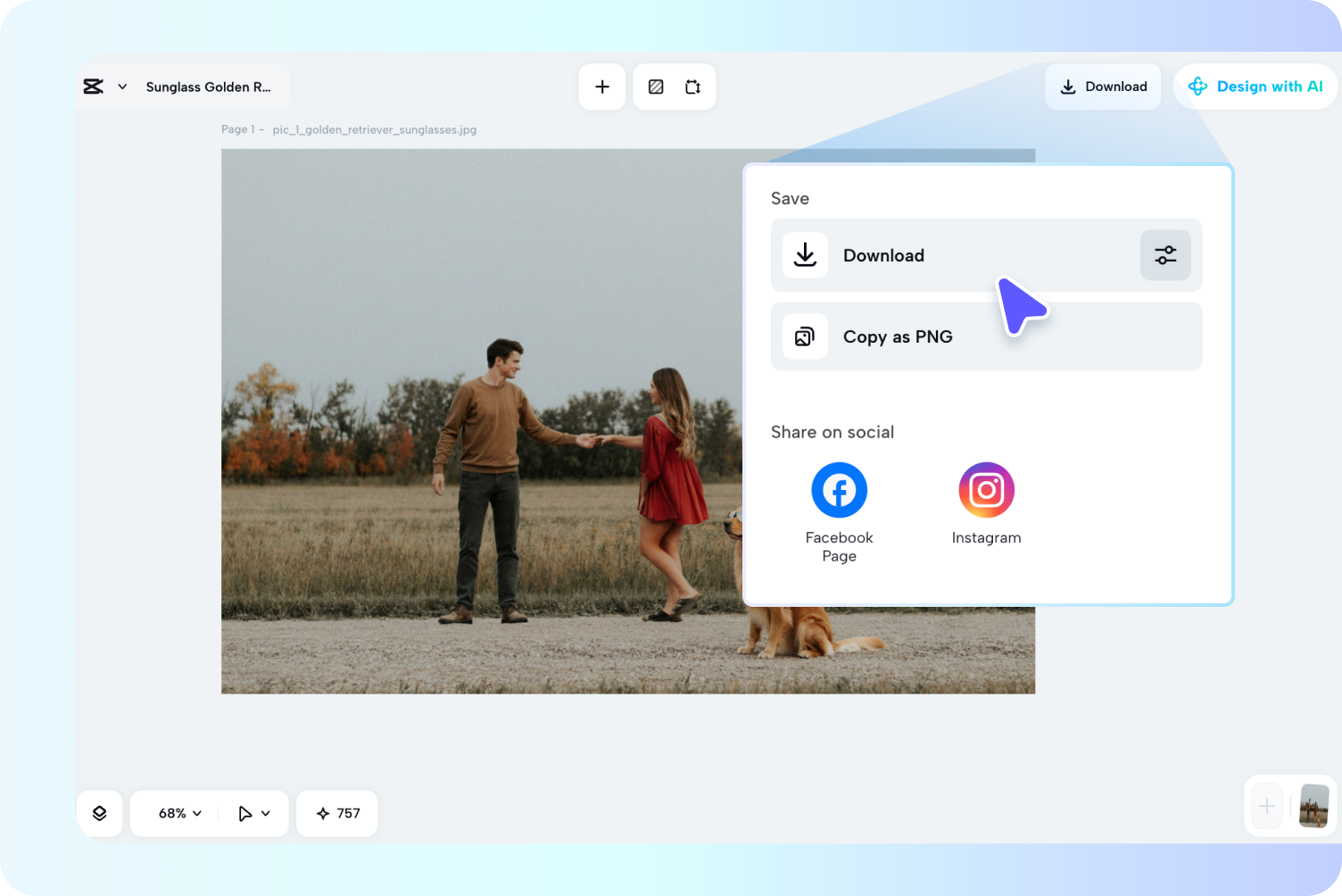
Task: Click the Share on social heading
Action: pos(833,432)
